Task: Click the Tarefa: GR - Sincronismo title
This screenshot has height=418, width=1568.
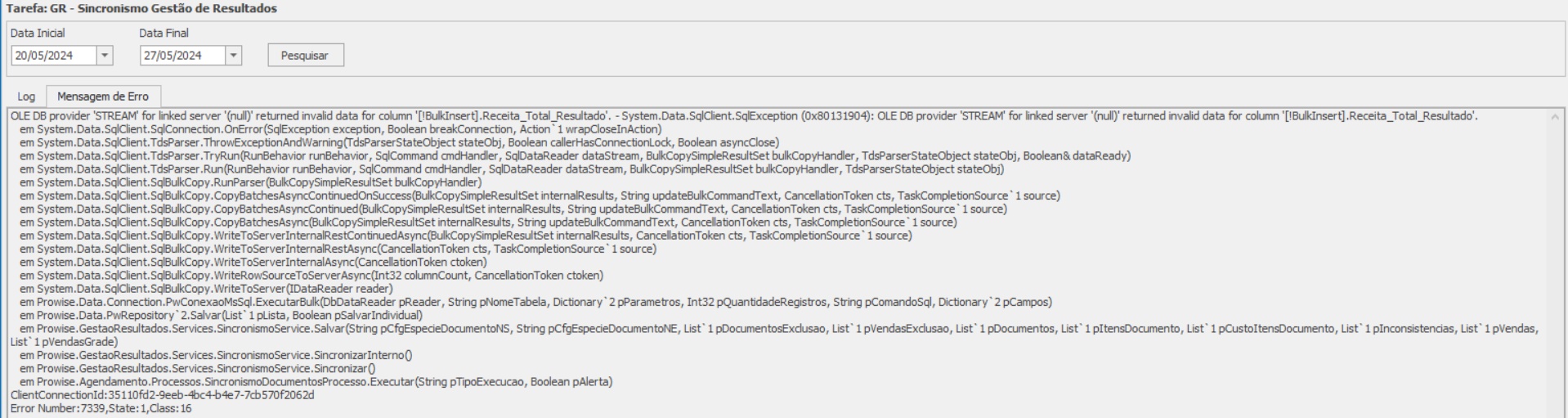Action: point(141,8)
